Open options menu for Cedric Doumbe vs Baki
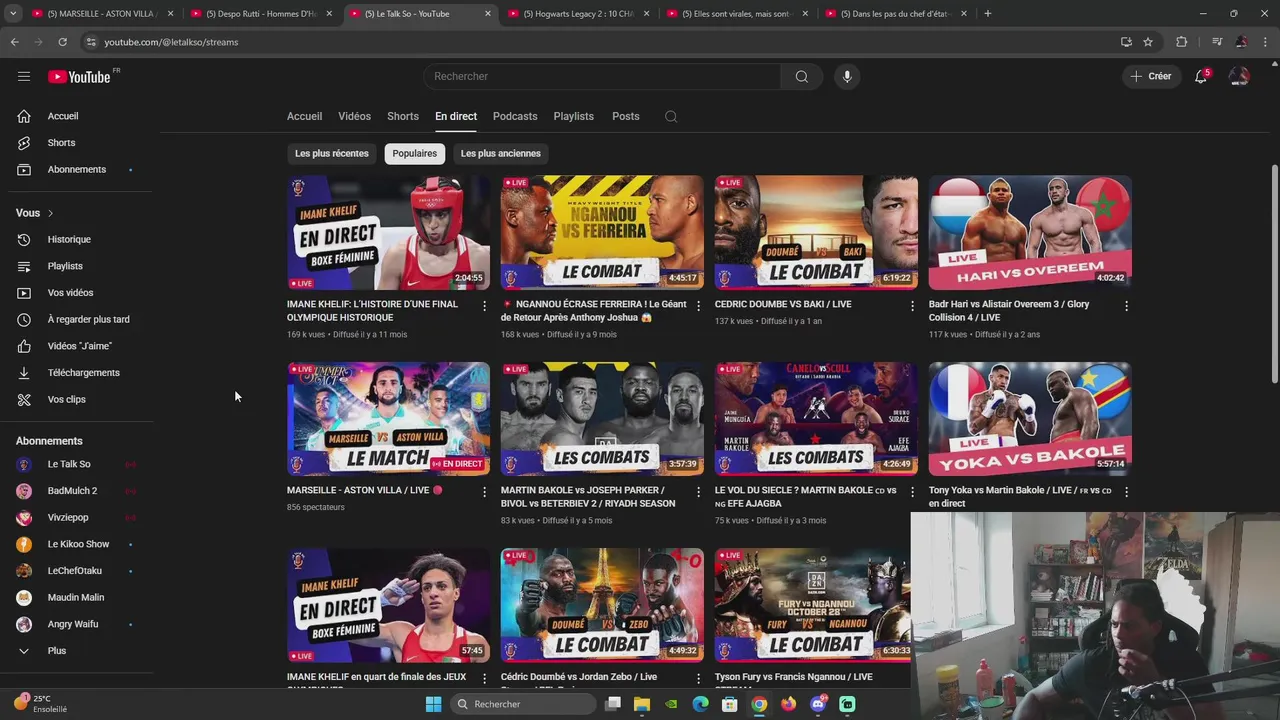The width and height of the screenshot is (1280, 720). click(x=912, y=306)
